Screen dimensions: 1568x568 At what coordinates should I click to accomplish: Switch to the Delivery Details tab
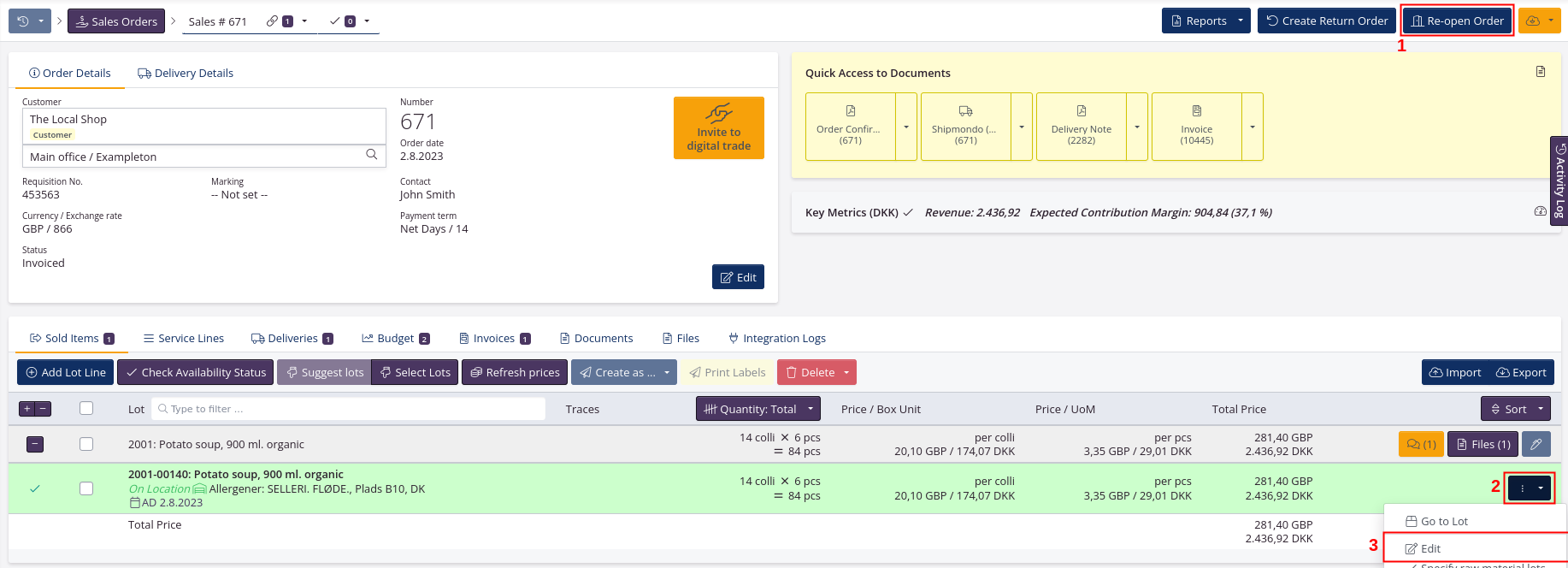(186, 74)
